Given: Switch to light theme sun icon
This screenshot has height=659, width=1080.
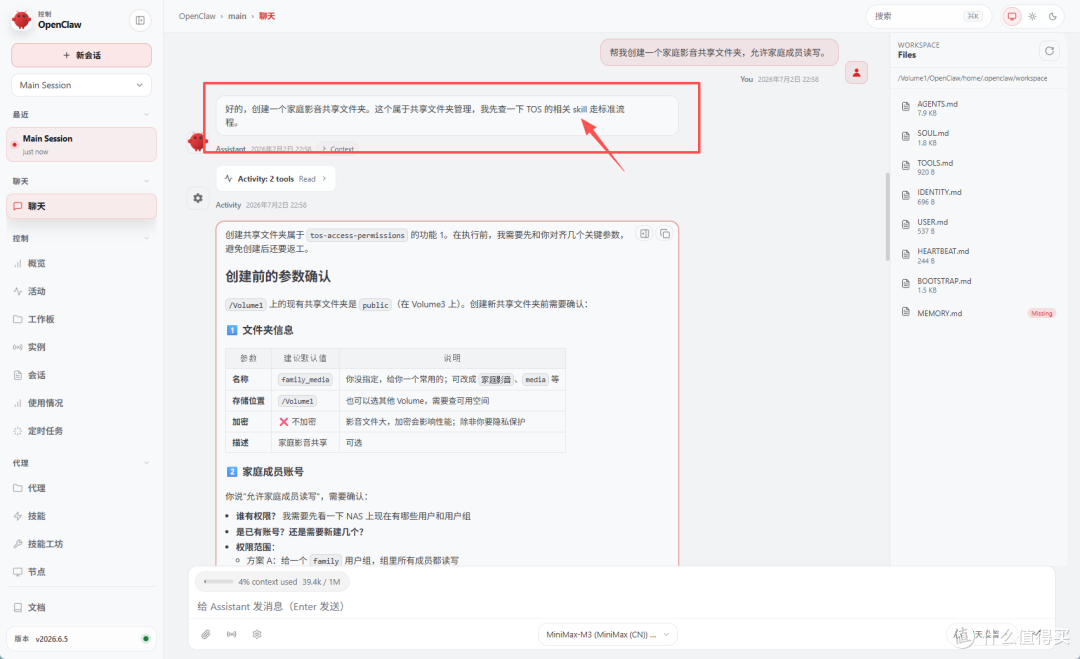Looking at the screenshot, I should [x=1032, y=17].
